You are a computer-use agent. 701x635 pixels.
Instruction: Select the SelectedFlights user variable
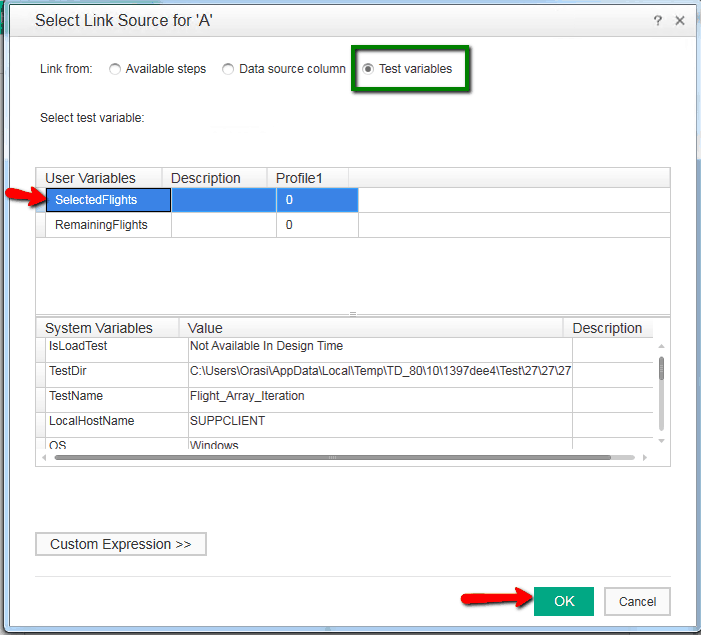(108, 200)
